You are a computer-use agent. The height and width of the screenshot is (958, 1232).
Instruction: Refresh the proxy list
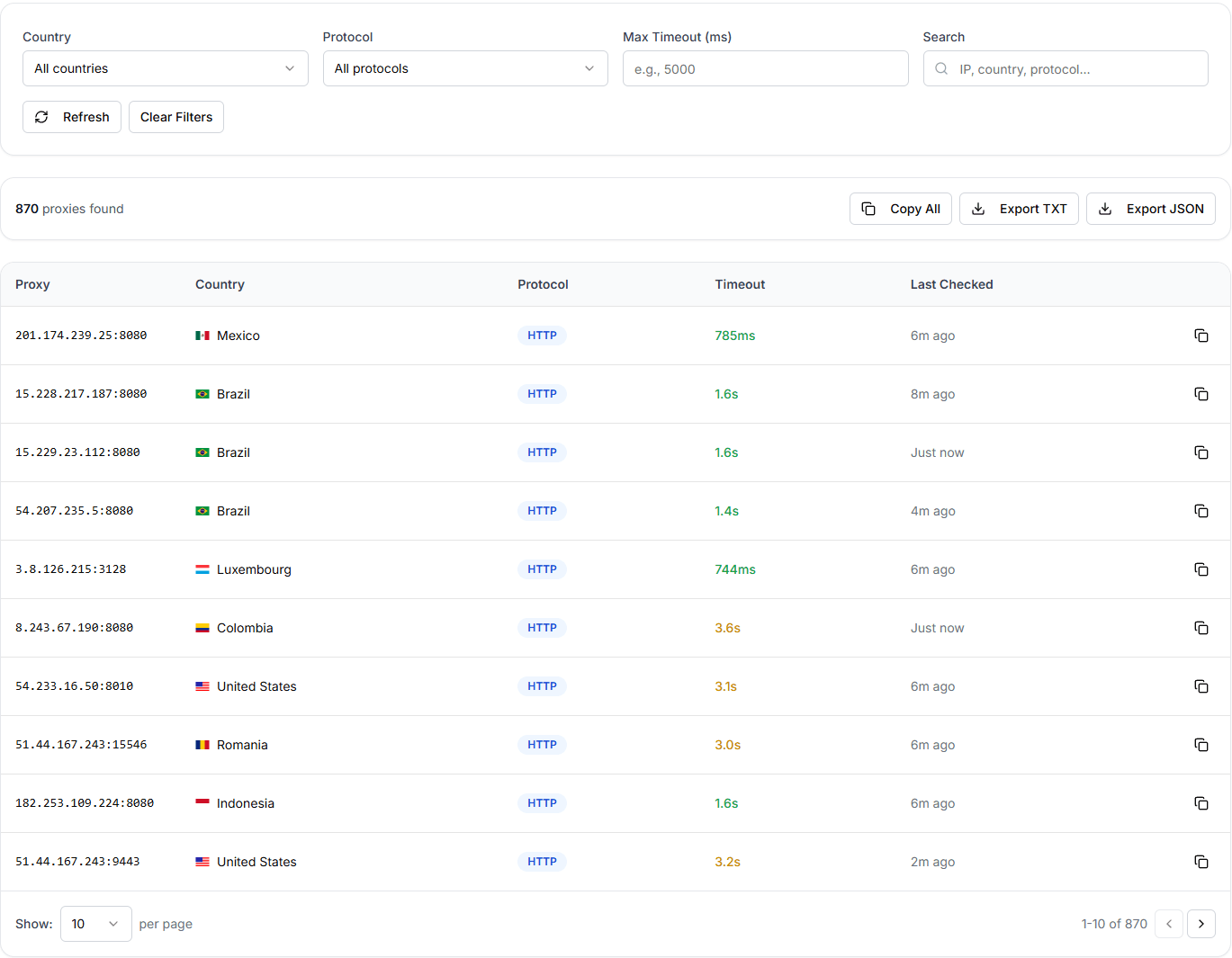(x=72, y=117)
